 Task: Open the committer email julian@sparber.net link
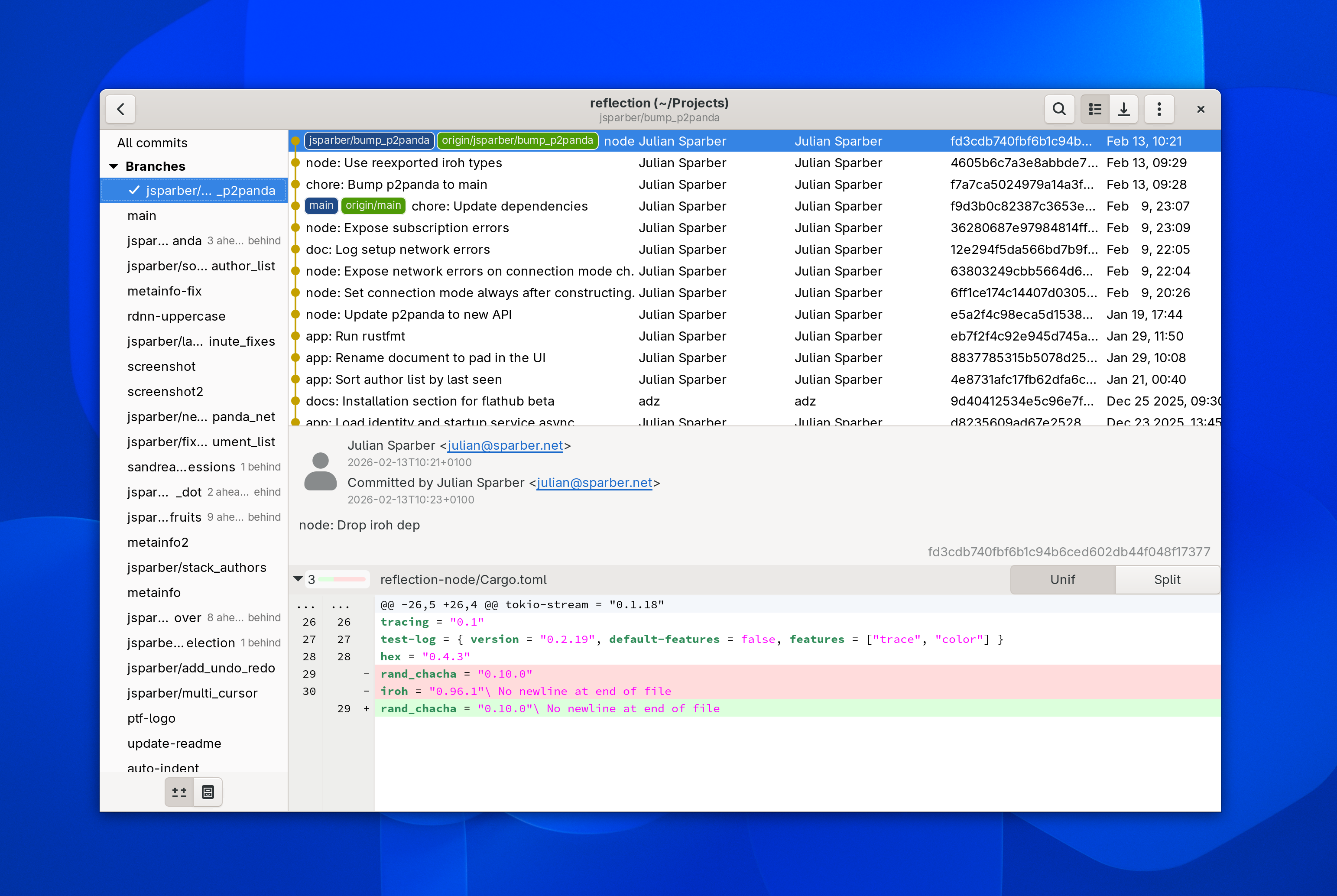click(594, 483)
